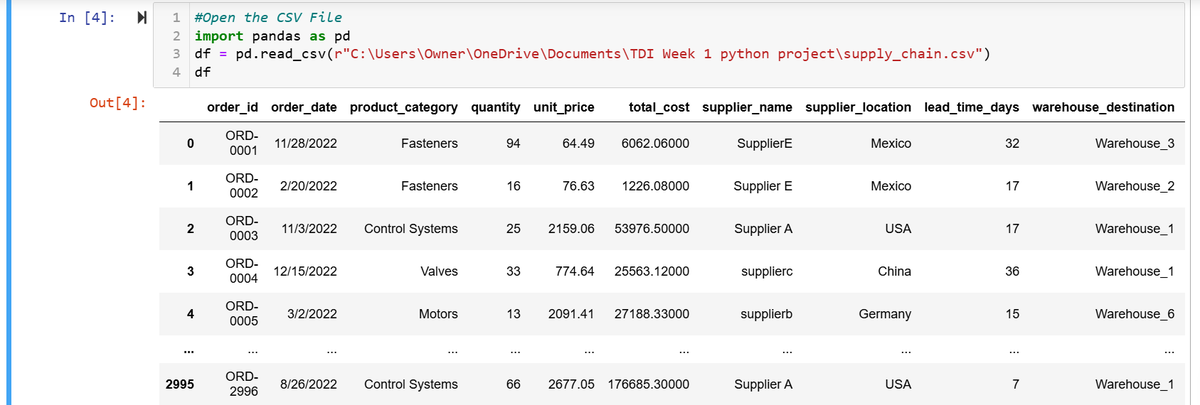Click the 'Supplier E' cell in row 1
This screenshot has height=405, width=1200.
[x=763, y=186]
